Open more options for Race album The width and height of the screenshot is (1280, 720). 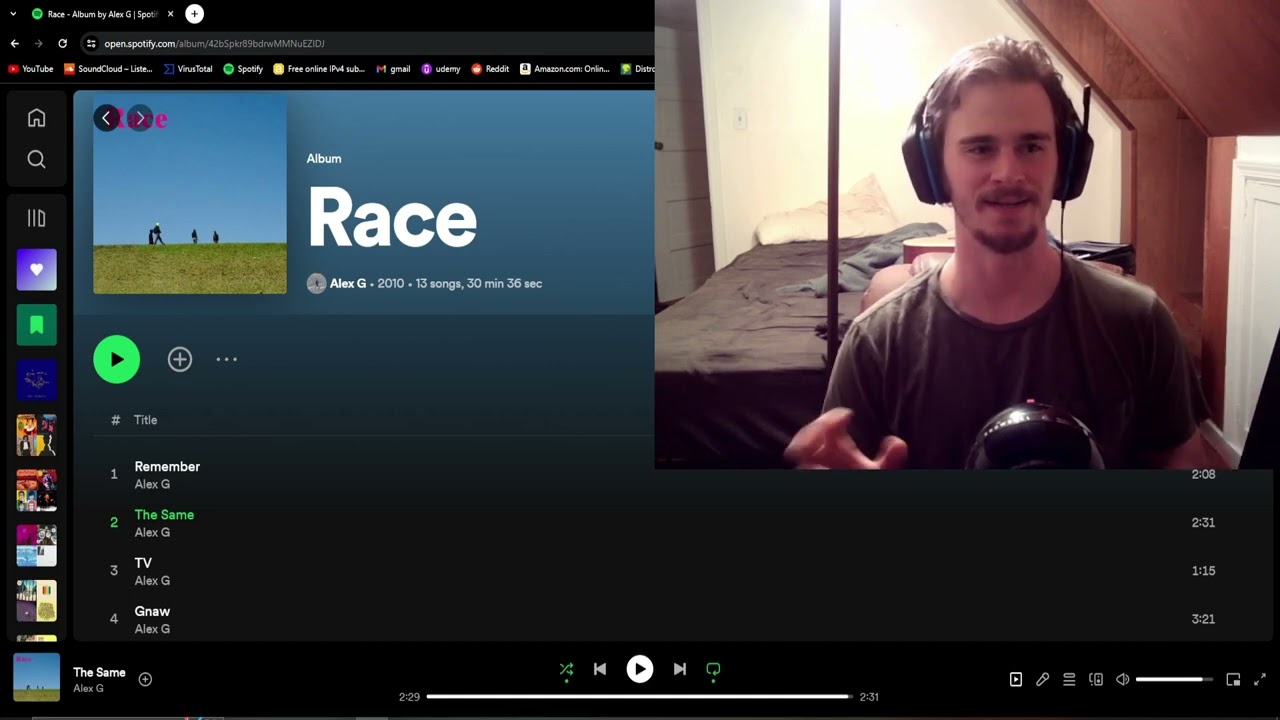point(227,359)
